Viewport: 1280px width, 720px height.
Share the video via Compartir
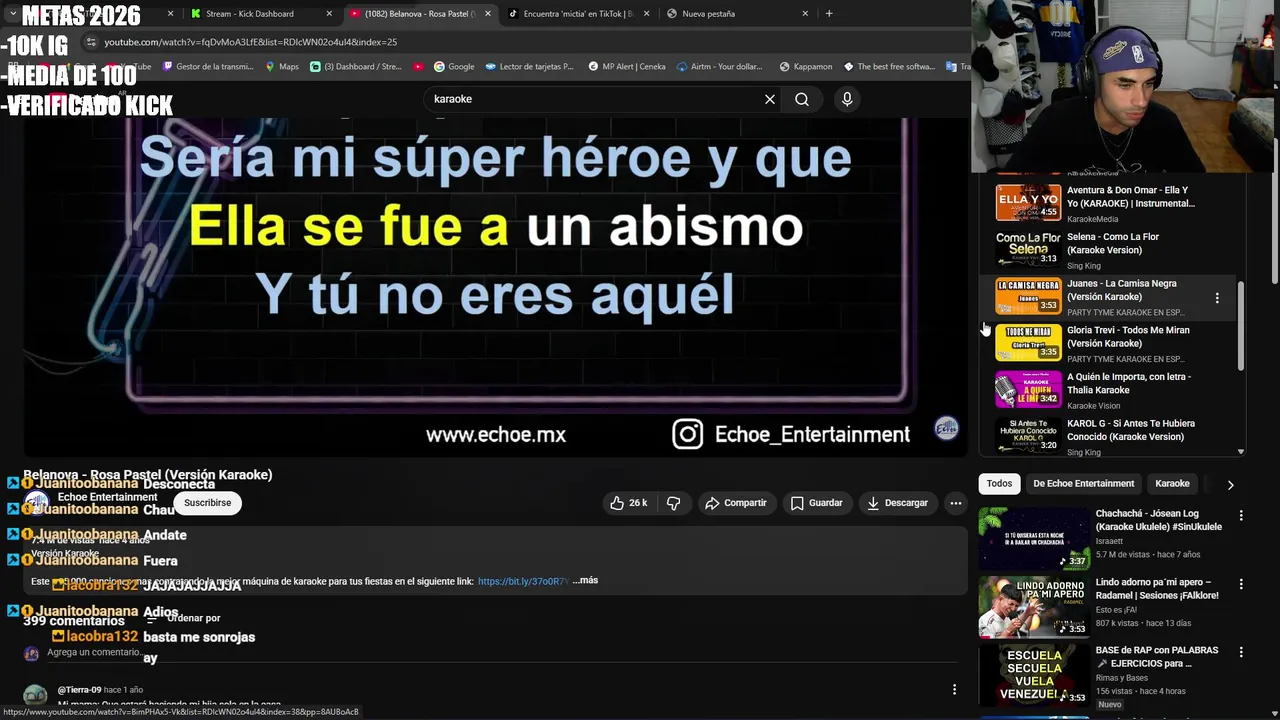(x=735, y=503)
